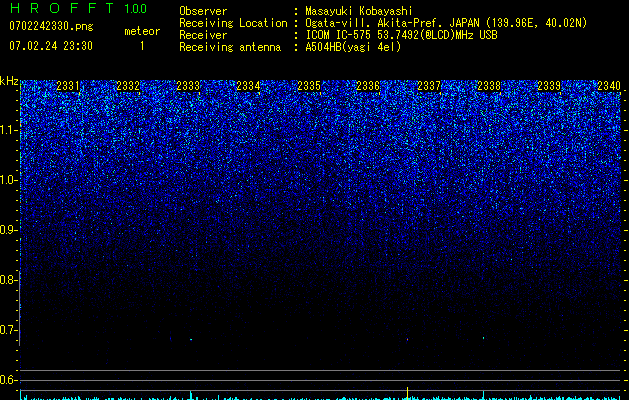Screen dimensions: 629x400
Task: Click the 0.8 kHz axis label
Action: click(9, 280)
